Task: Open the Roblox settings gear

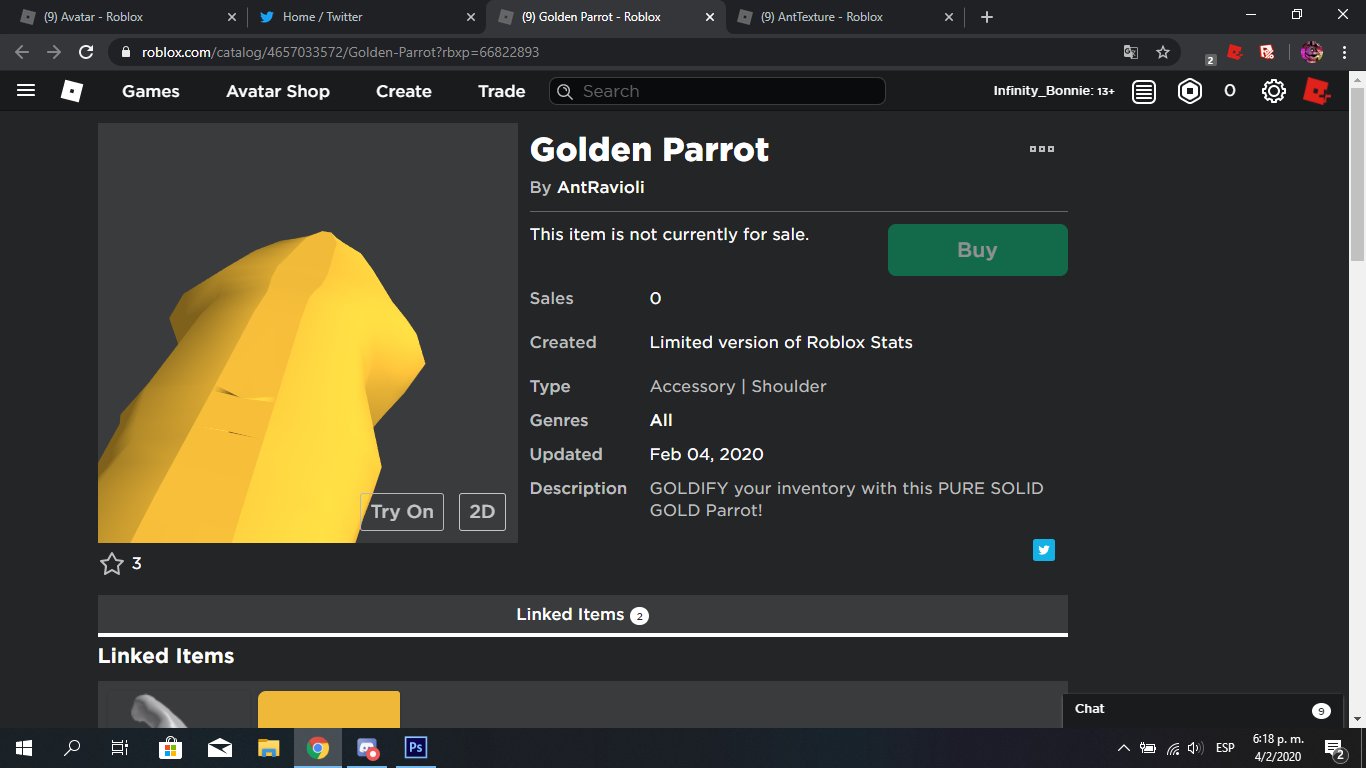Action: click(x=1273, y=91)
